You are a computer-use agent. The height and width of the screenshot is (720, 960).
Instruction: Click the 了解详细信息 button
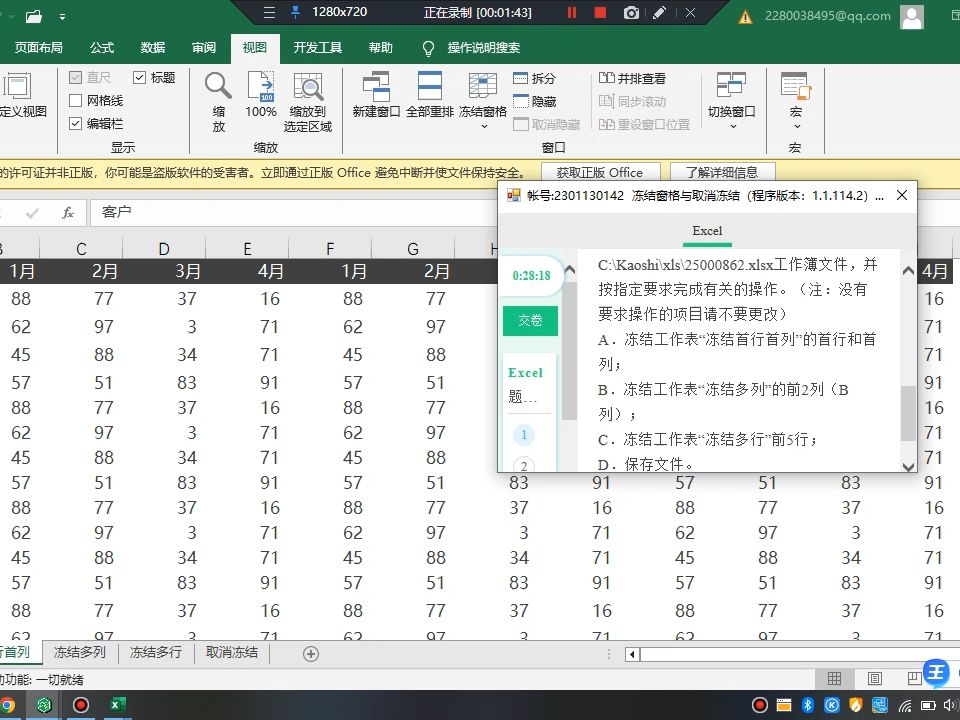pos(722,173)
